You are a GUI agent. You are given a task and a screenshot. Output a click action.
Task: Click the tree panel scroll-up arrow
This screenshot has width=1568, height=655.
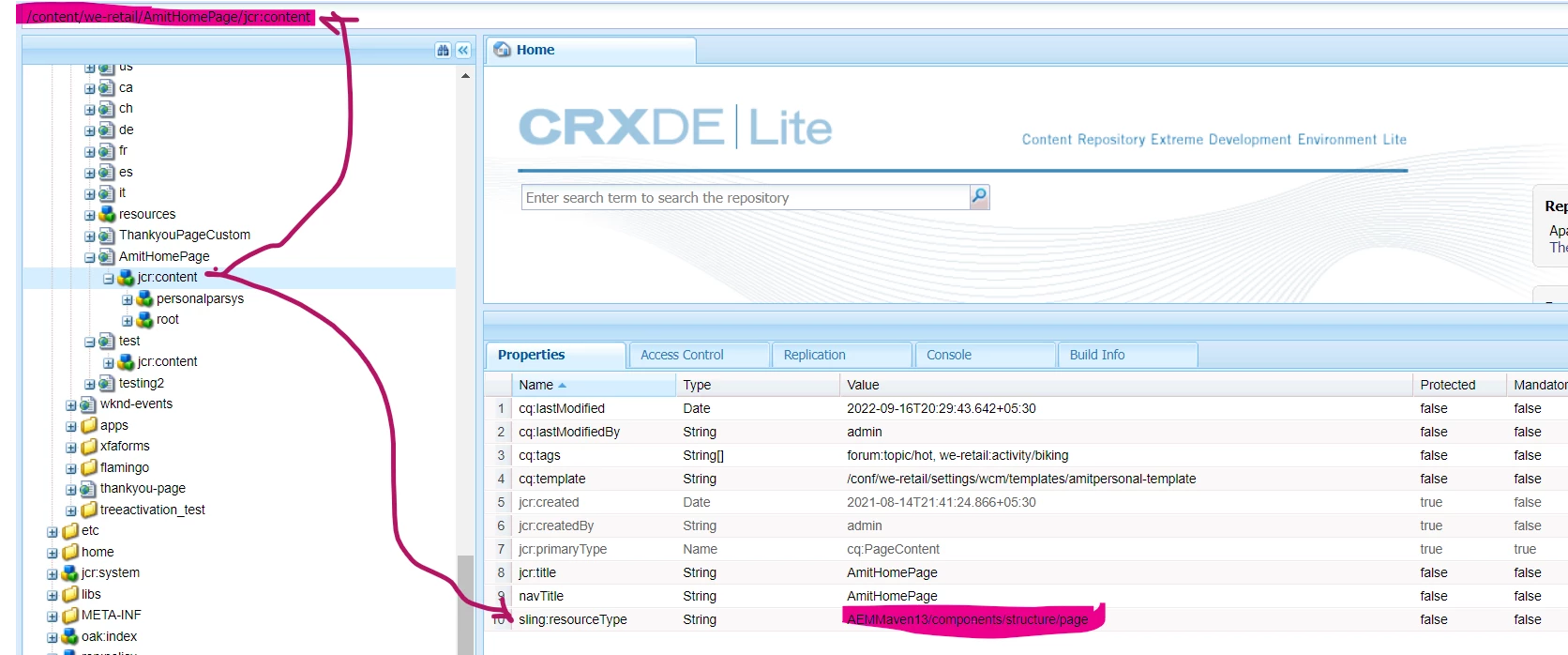pos(465,75)
